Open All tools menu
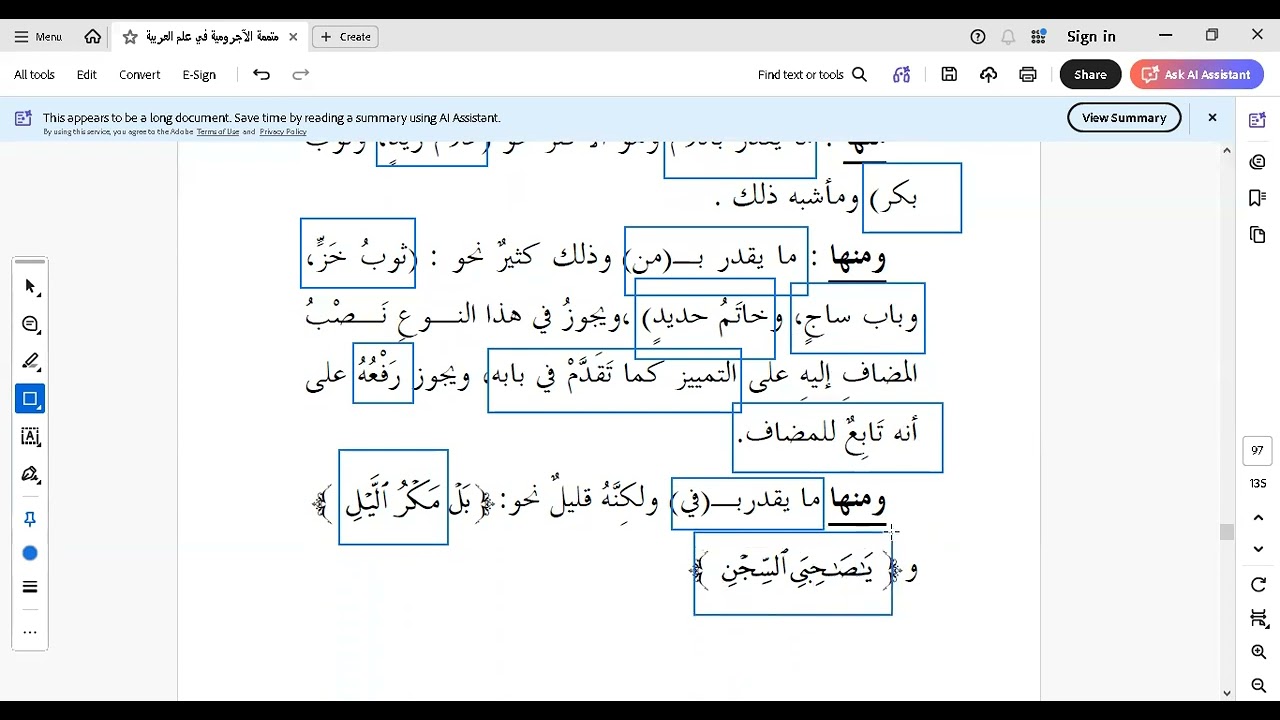Viewport: 1280px width, 720px height. (34, 75)
